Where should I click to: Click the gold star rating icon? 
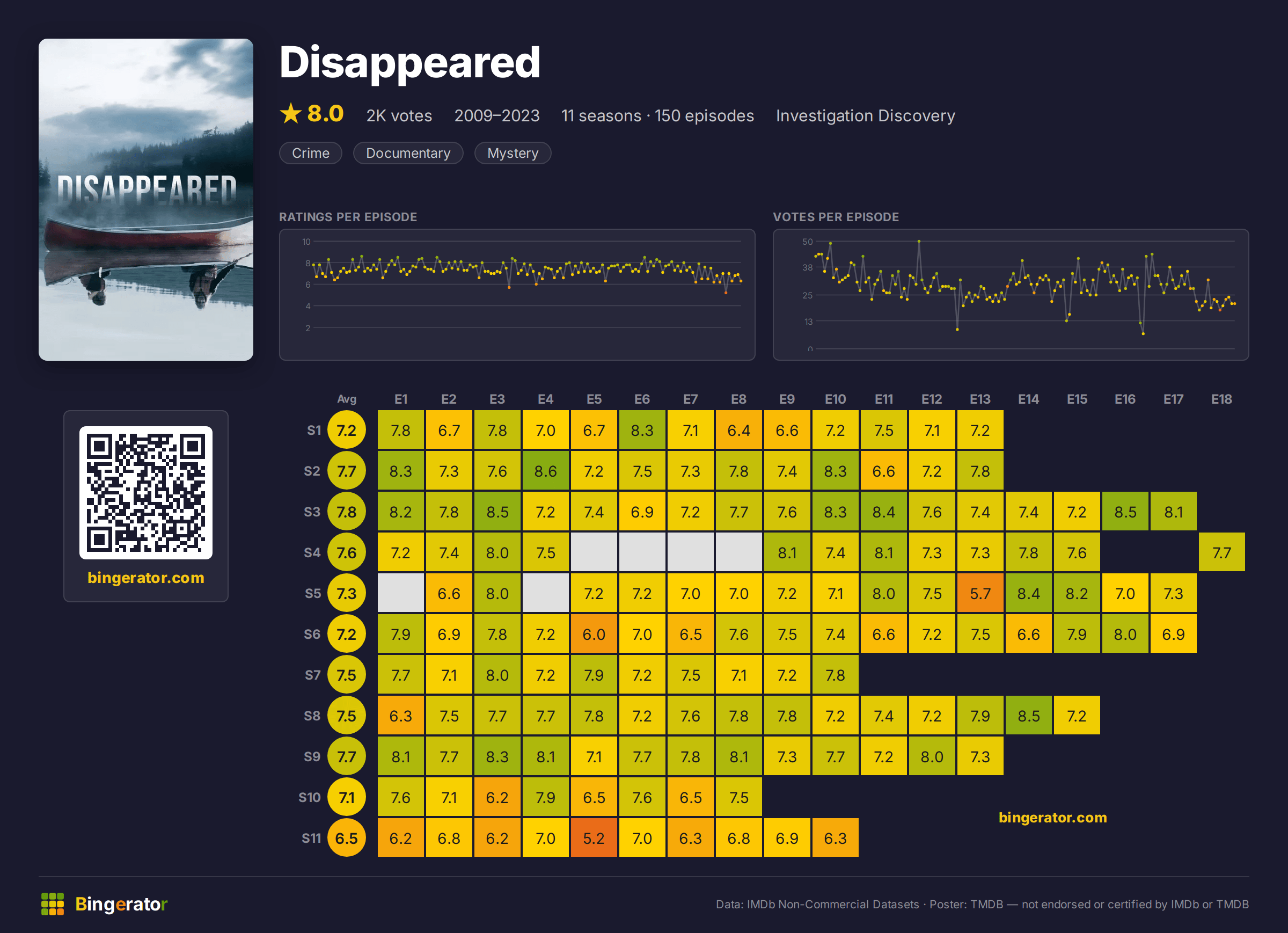(291, 114)
